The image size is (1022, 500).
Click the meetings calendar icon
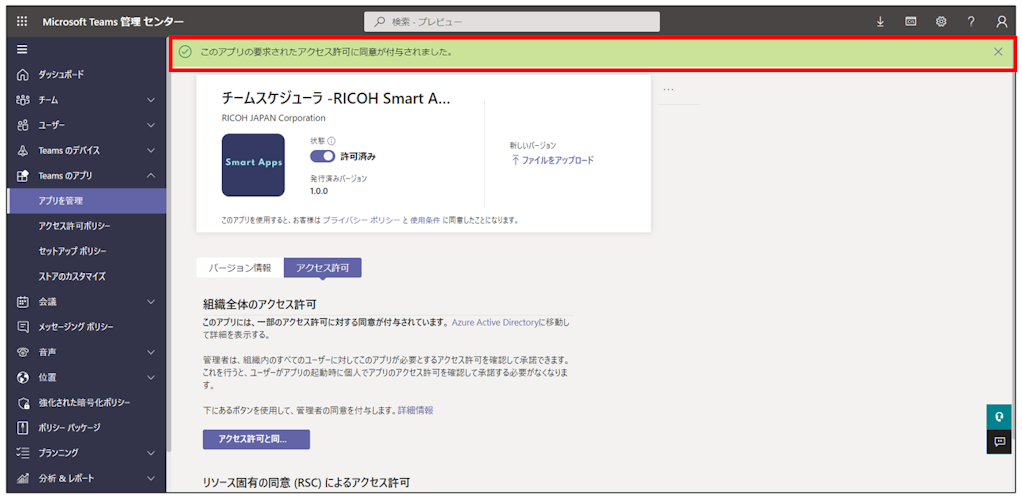[23, 302]
